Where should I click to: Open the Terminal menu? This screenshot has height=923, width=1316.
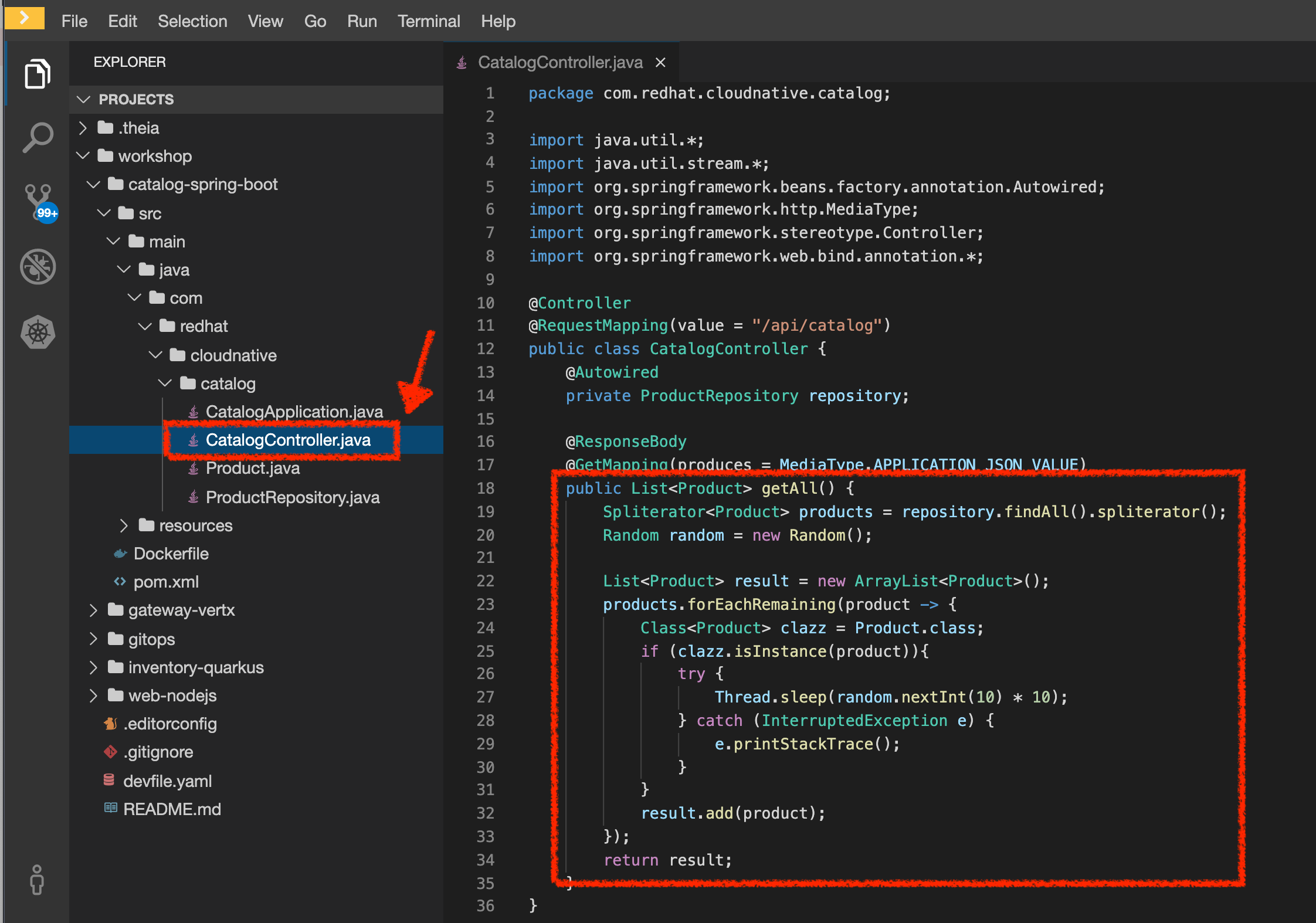[429, 21]
